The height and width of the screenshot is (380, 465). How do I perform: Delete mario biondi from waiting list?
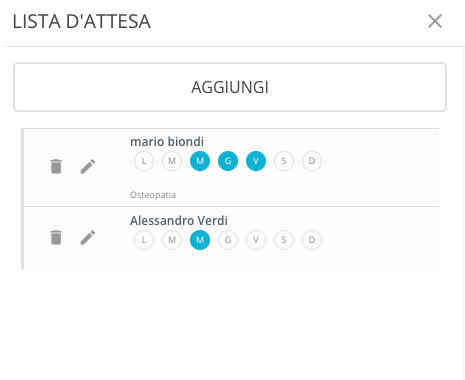56,166
